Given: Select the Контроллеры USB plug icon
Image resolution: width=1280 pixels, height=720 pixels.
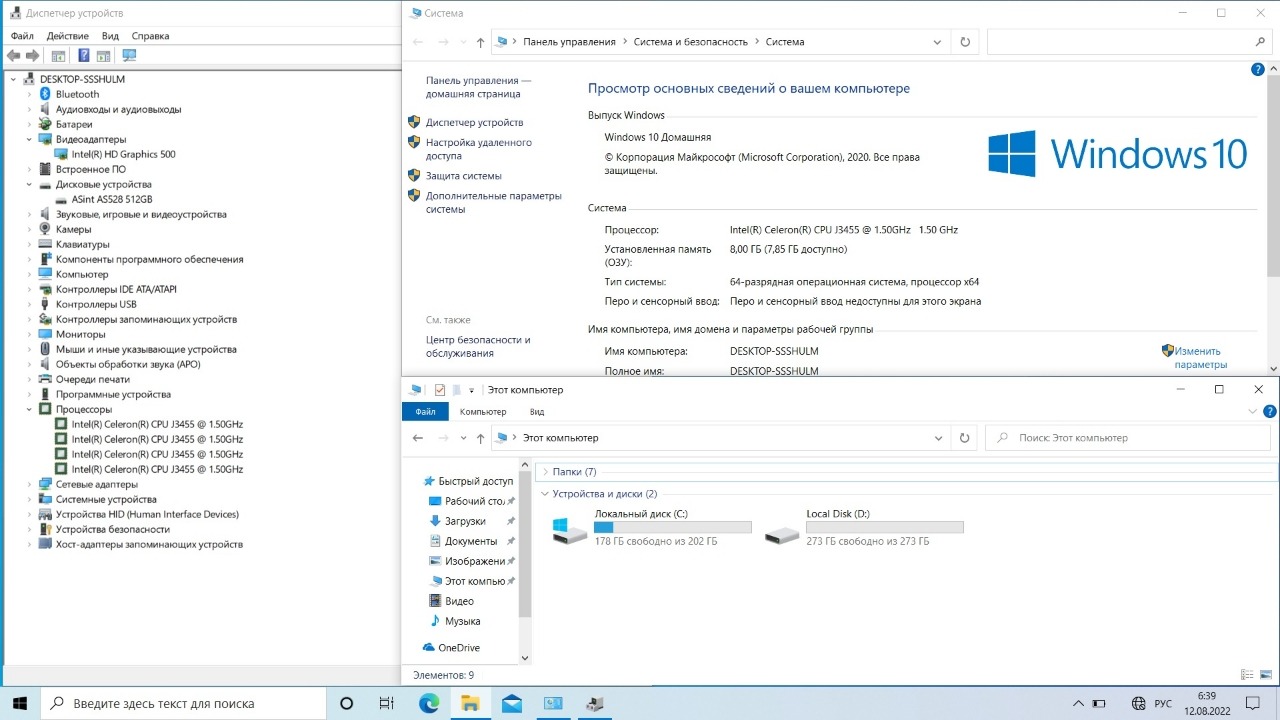Looking at the screenshot, I should point(45,304).
